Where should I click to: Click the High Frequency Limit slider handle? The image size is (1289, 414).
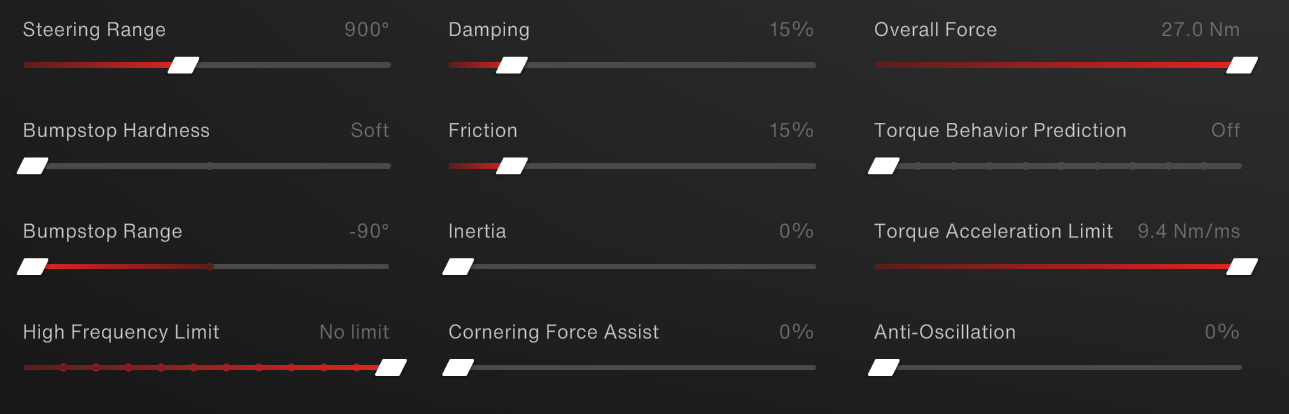coord(391,368)
